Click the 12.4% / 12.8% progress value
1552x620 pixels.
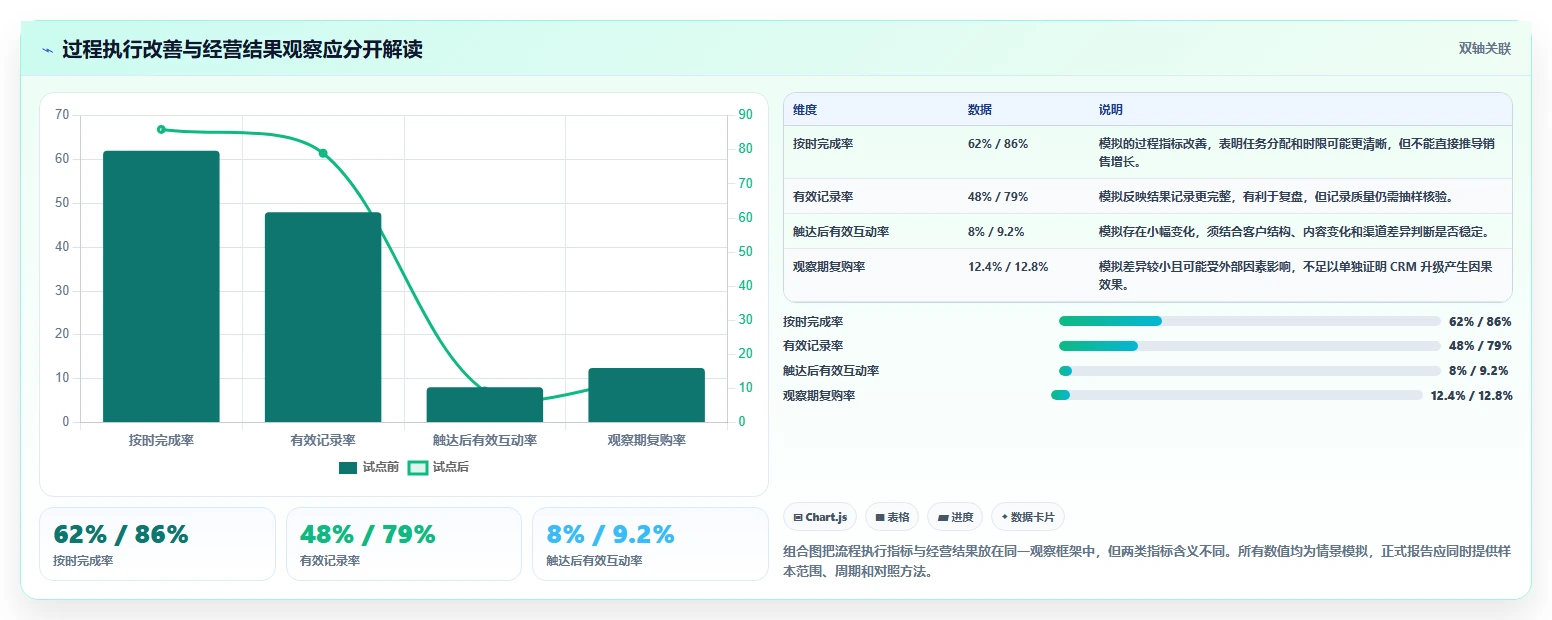pyautogui.click(x=1471, y=396)
